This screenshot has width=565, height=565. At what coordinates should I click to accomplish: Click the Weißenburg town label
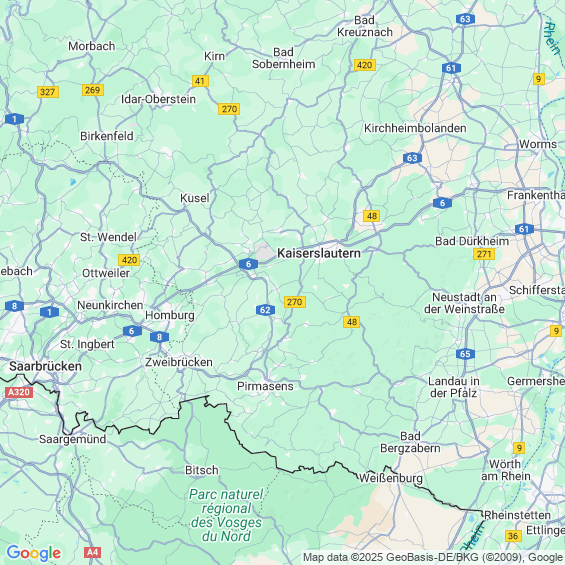391,478
